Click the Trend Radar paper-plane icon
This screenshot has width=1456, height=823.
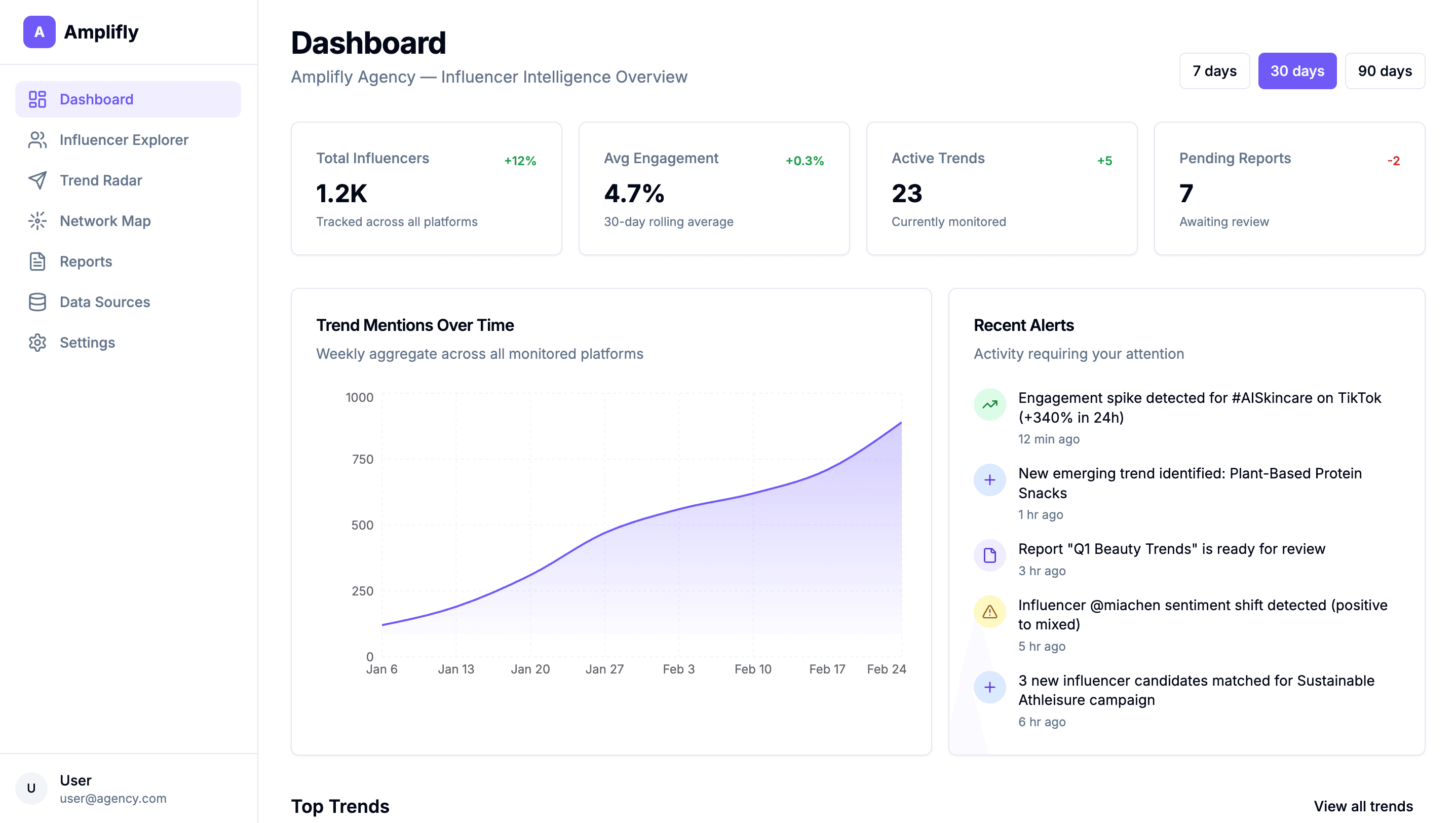[x=37, y=180]
